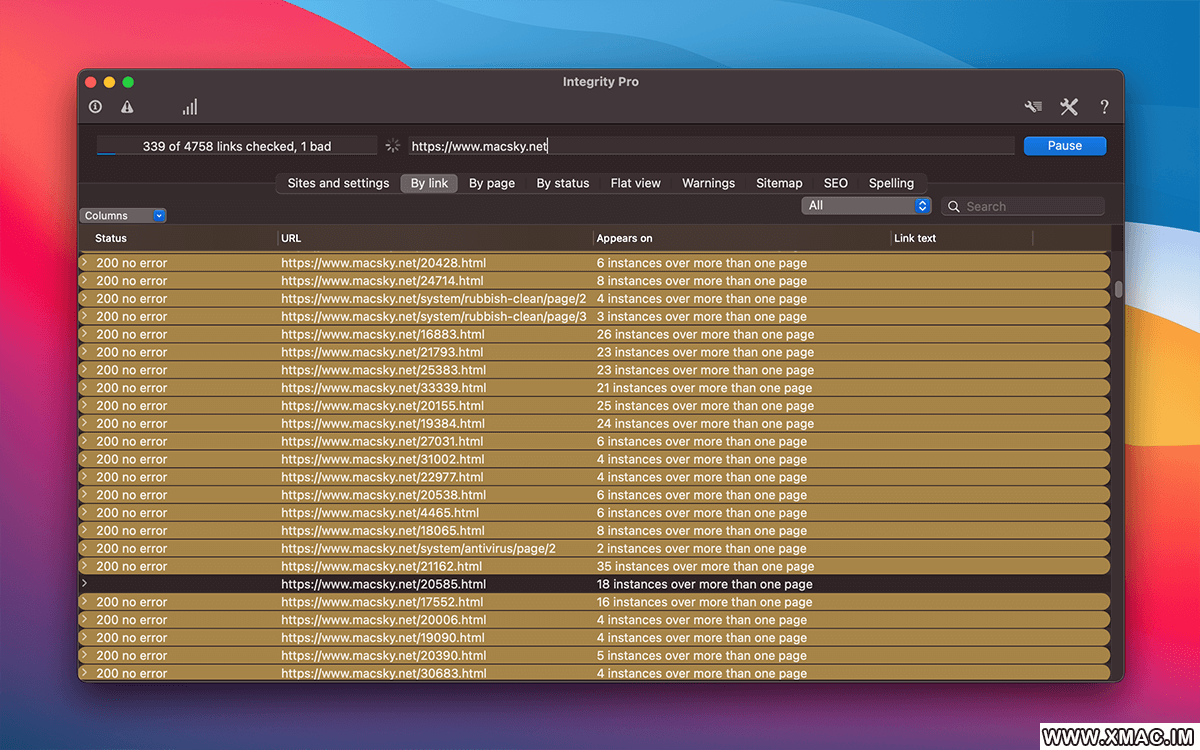Select URL https://www.macsky.net/21793.html
The width and height of the screenshot is (1200, 750).
(383, 352)
